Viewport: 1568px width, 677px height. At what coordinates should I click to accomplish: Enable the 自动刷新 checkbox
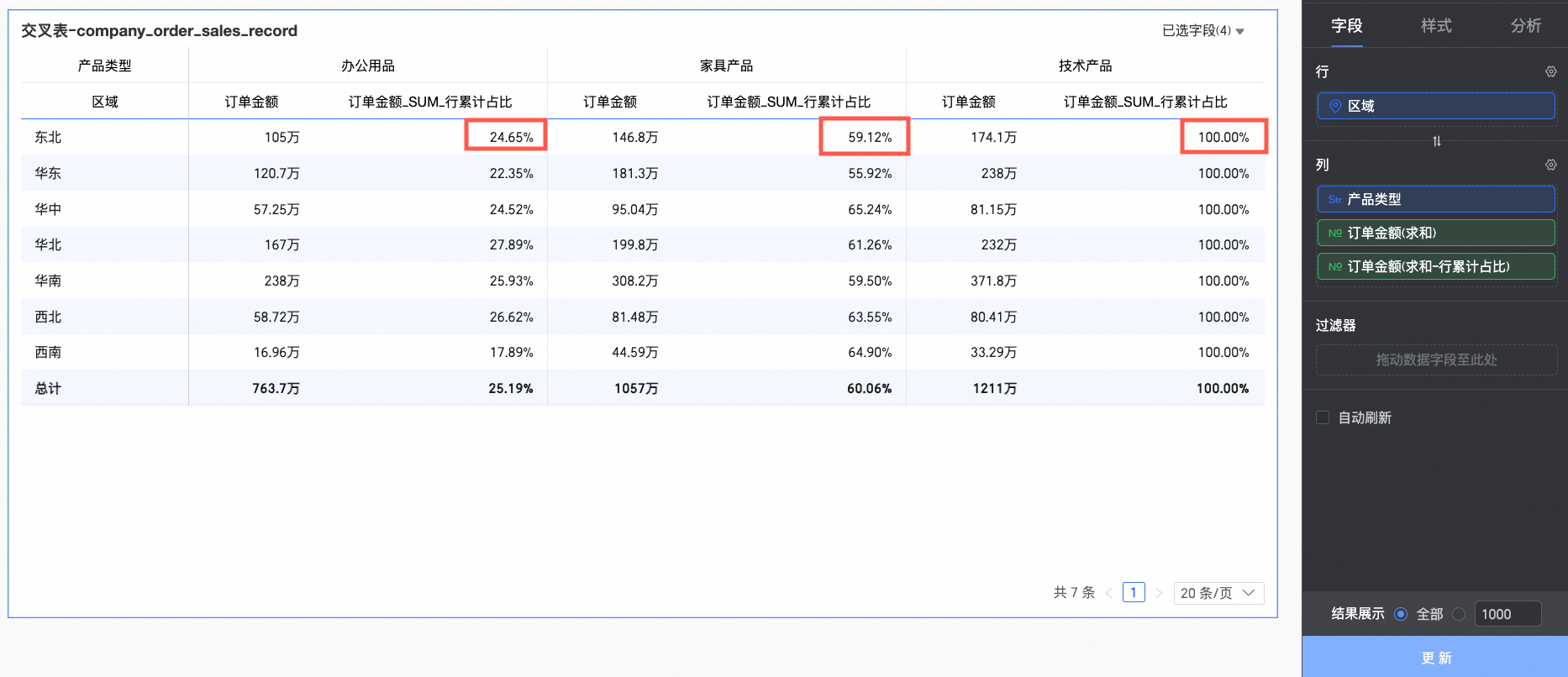click(x=1323, y=417)
